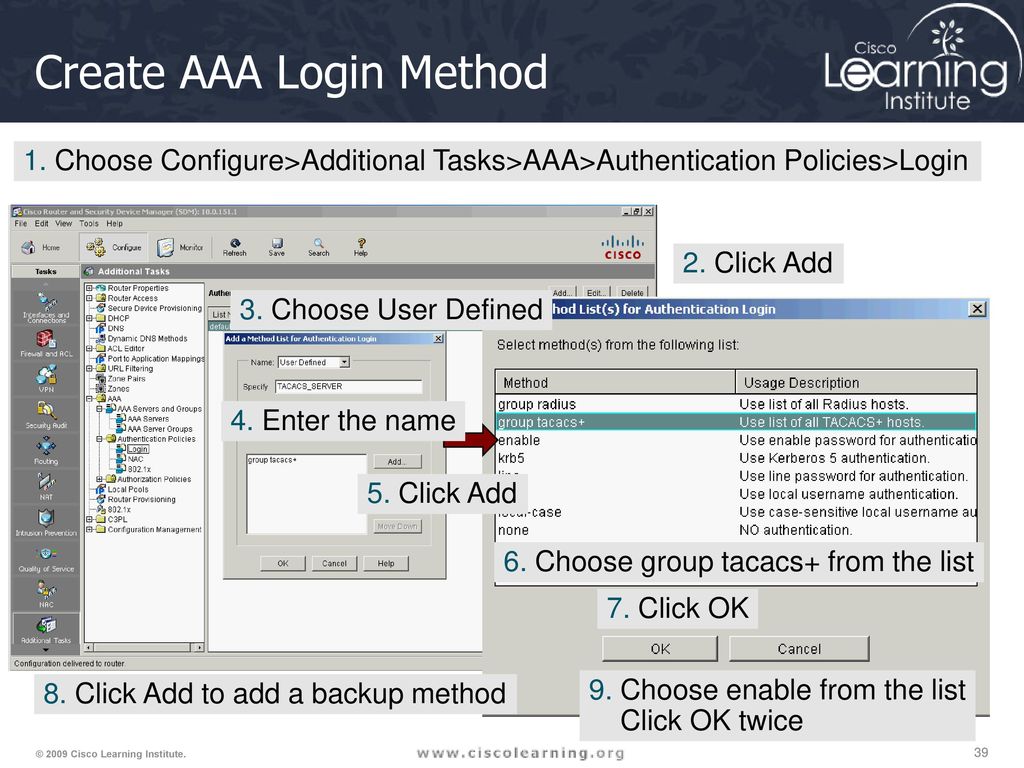Screen dimensions: 1024x768
Task: Select Zone Pairs in the tree
Action: [x=127, y=378]
